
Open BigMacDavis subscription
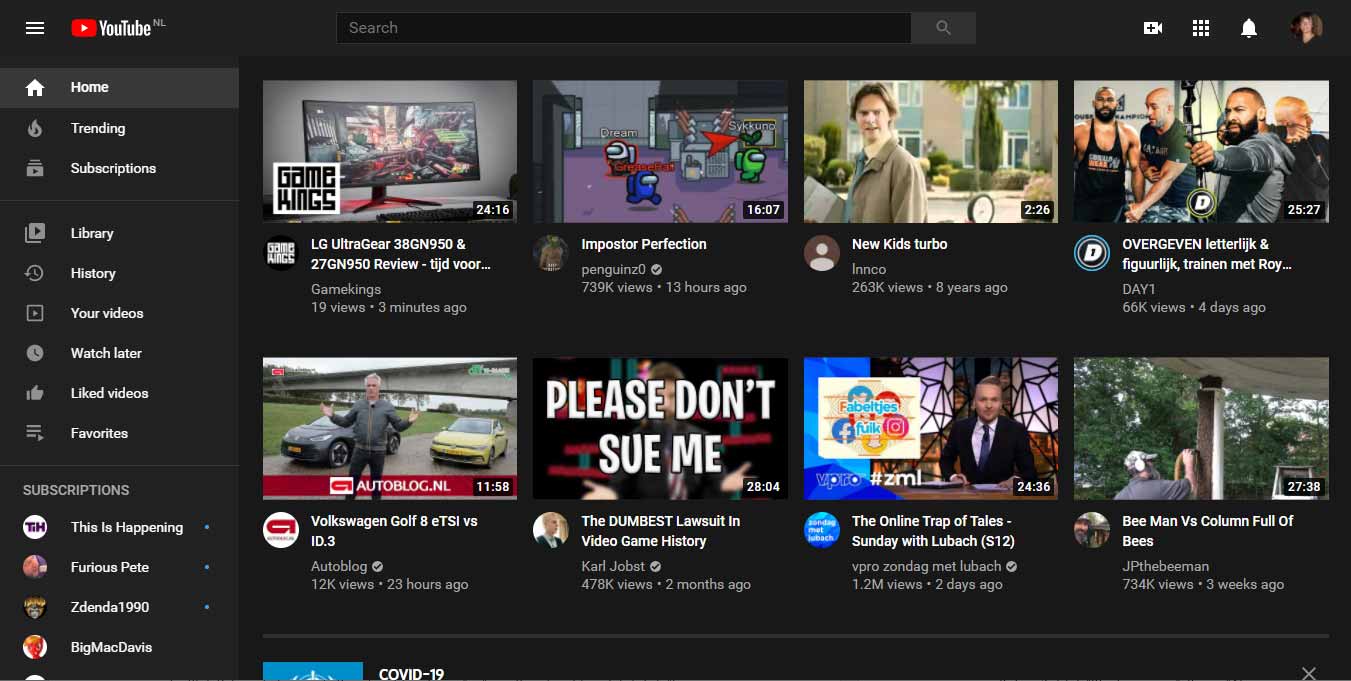119,647
